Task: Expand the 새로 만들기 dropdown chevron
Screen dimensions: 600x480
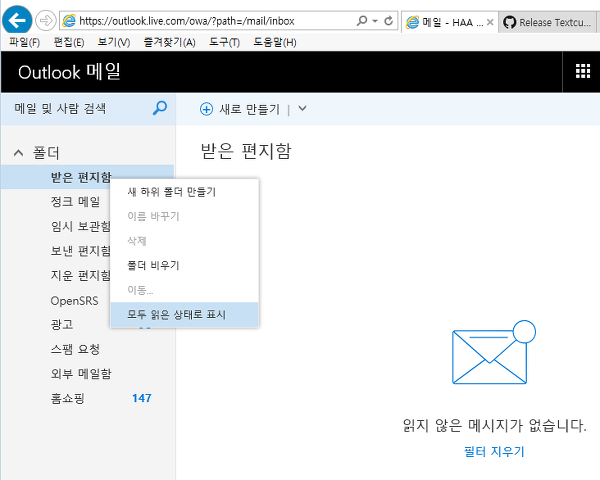Action: click(x=302, y=109)
